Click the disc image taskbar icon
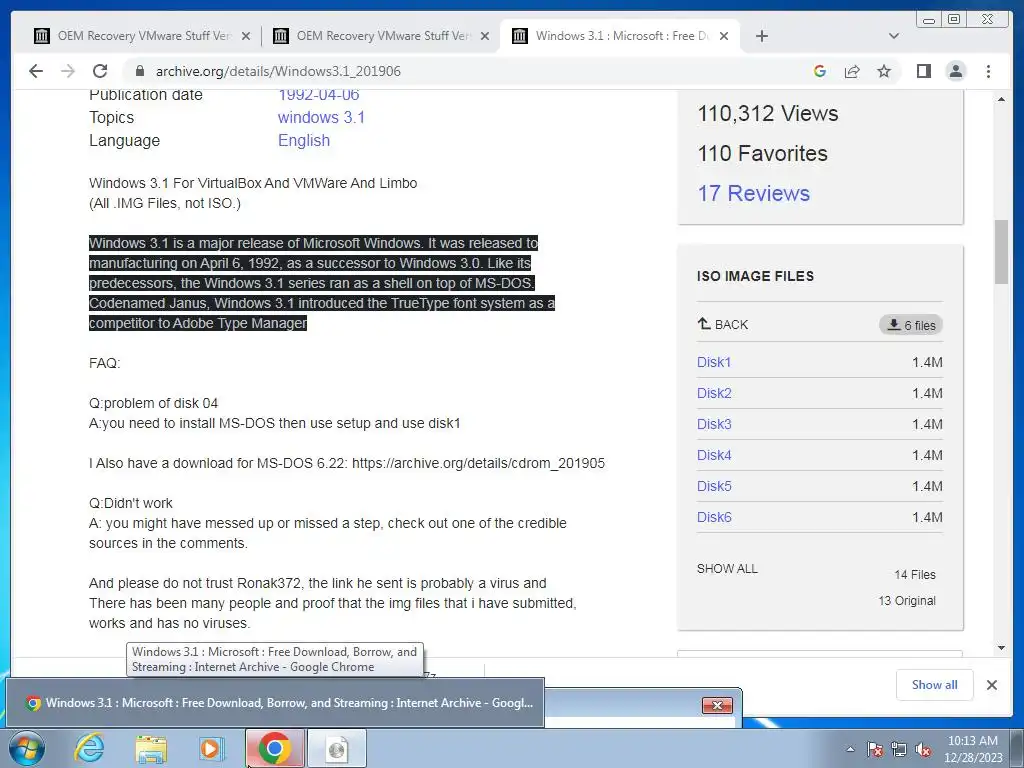The width and height of the screenshot is (1024, 768). [336, 748]
